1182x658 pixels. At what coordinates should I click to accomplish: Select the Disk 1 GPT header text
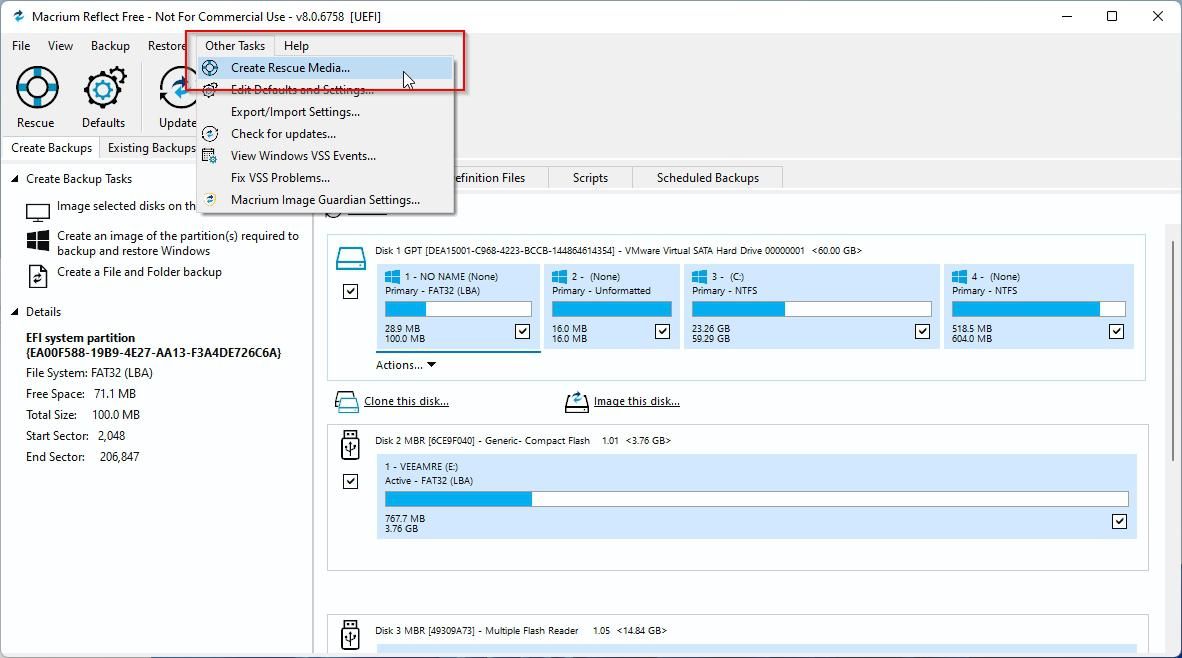coord(618,250)
